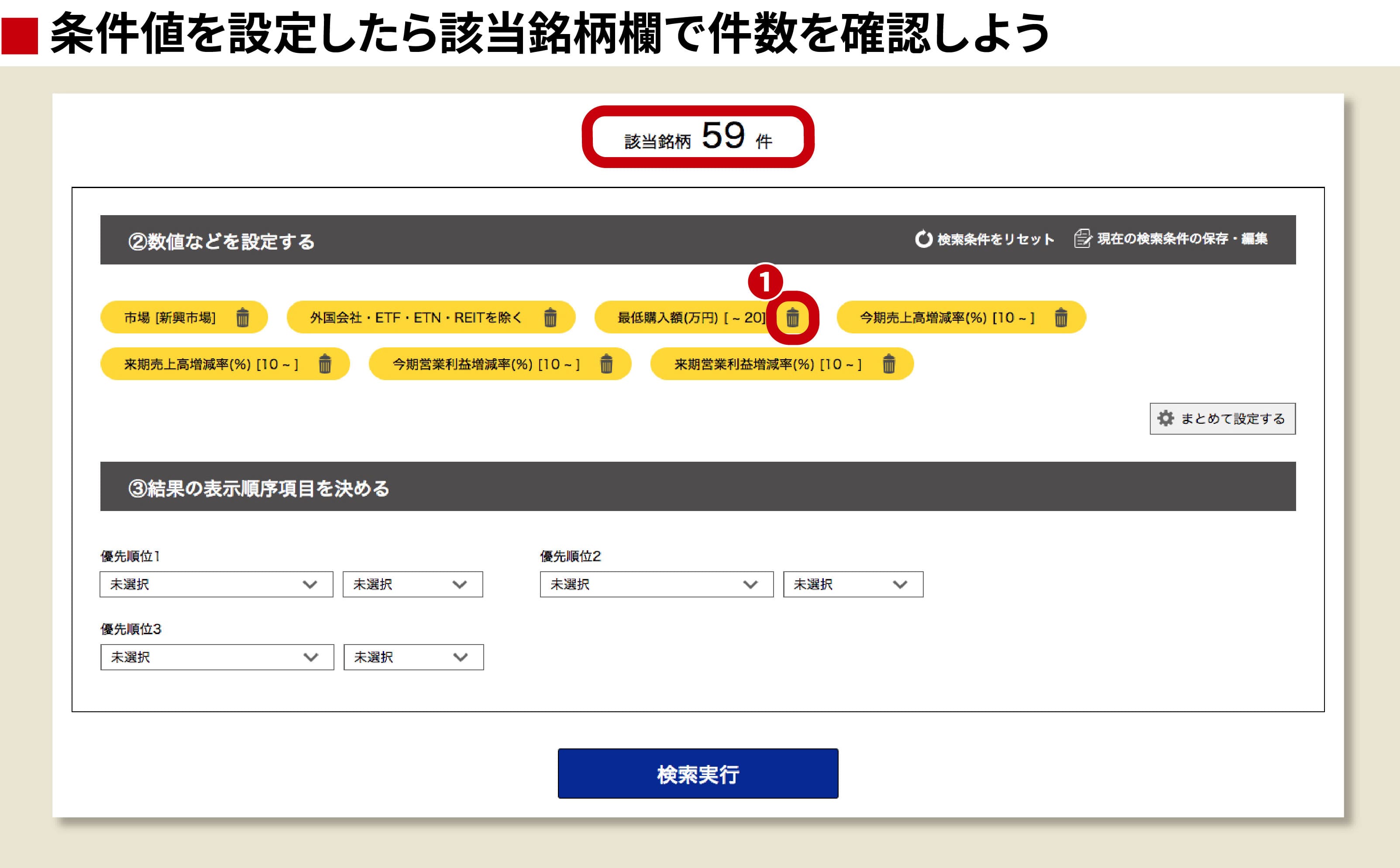Click the 市場 [新興市場] condition tag
This screenshot has width=1400, height=868.
coord(184,317)
